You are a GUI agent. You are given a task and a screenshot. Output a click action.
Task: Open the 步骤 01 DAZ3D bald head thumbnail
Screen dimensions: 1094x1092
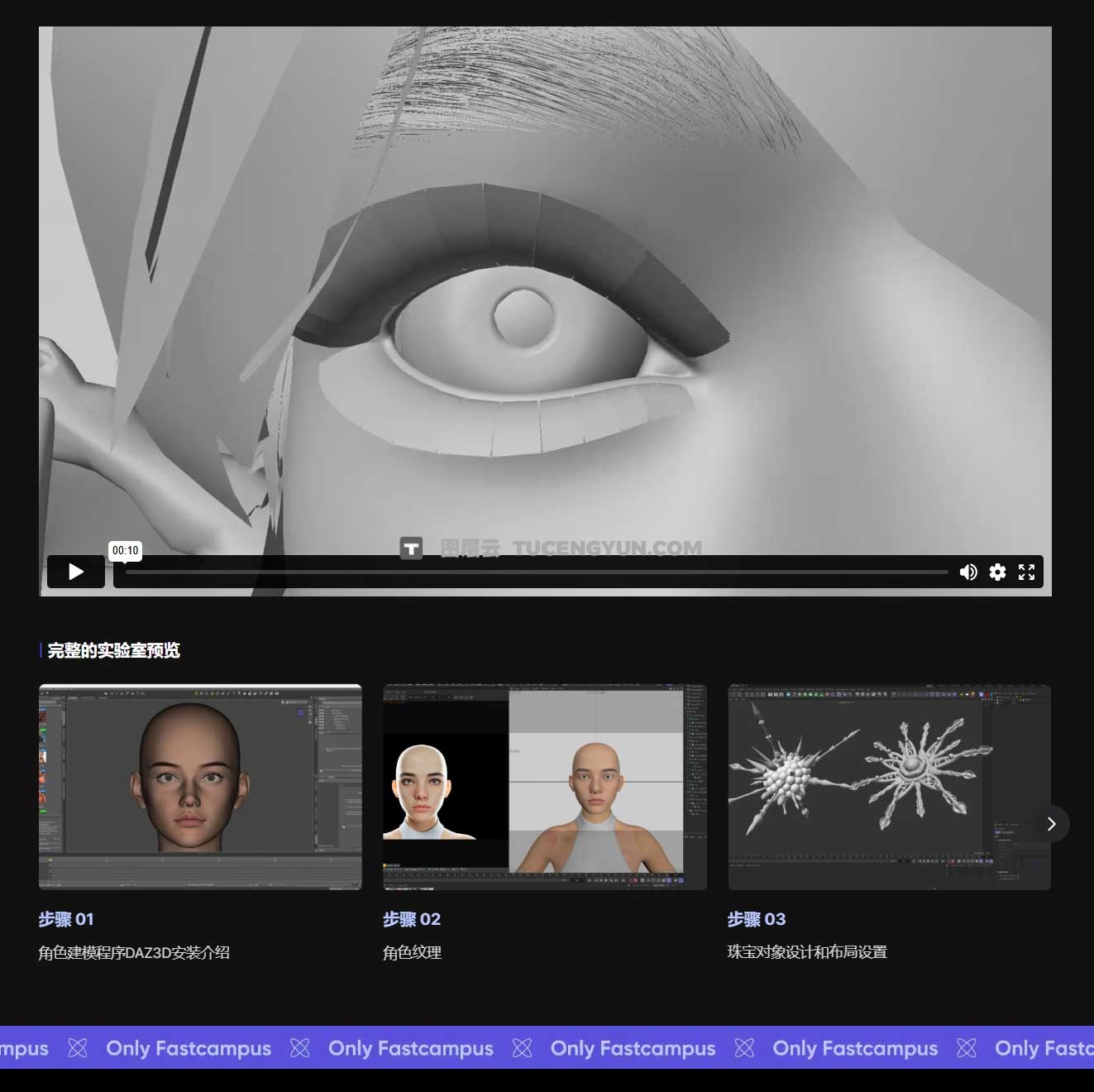[x=200, y=787]
